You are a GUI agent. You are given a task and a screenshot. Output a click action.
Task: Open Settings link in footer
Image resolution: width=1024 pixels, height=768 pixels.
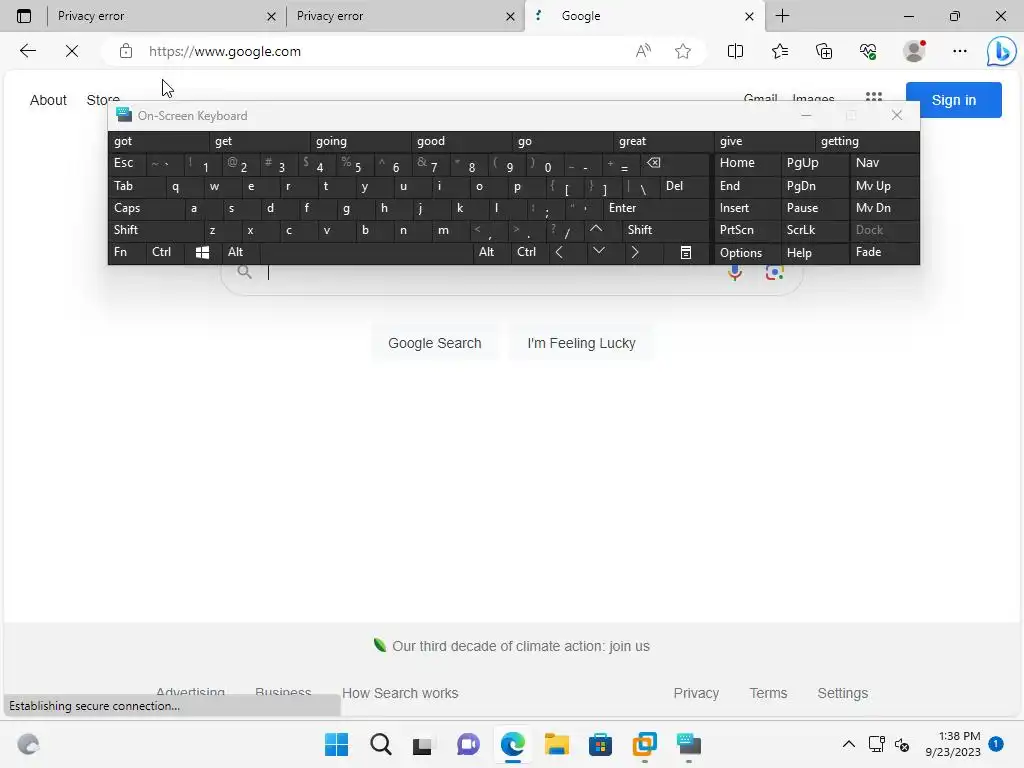coord(842,693)
